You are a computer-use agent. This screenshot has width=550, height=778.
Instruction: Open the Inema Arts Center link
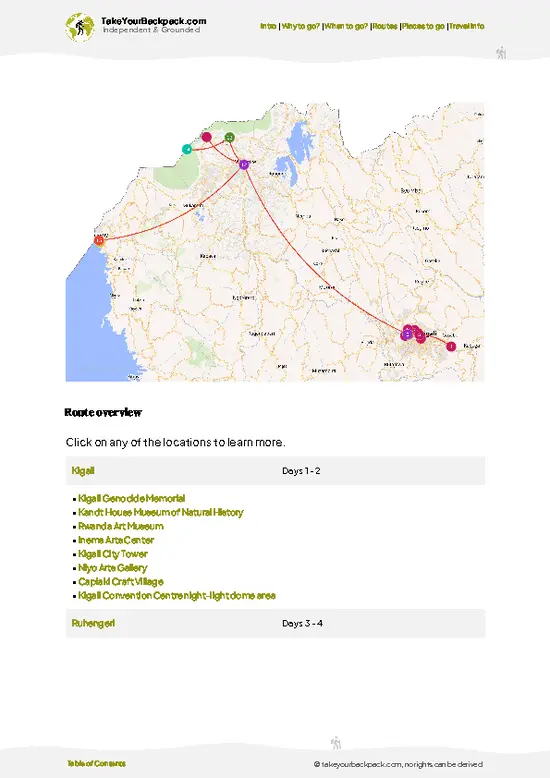116,540
